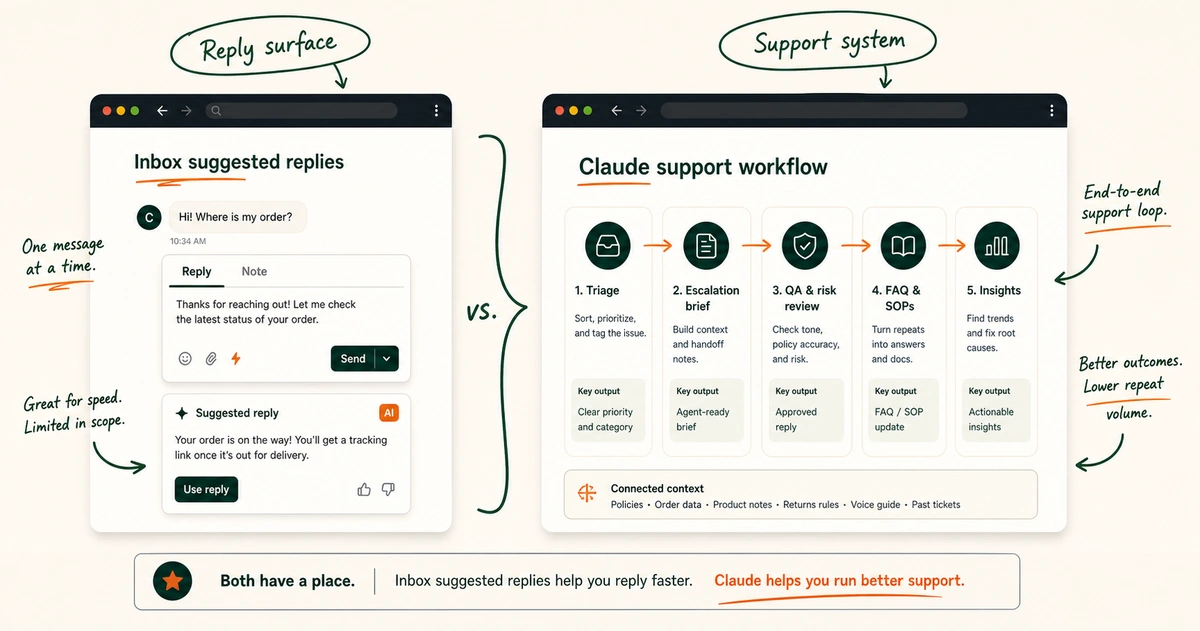Select the 'Hi! Where is my order?' message
The width and height of the screenshot is (1200, 631).
coord(238,217)
